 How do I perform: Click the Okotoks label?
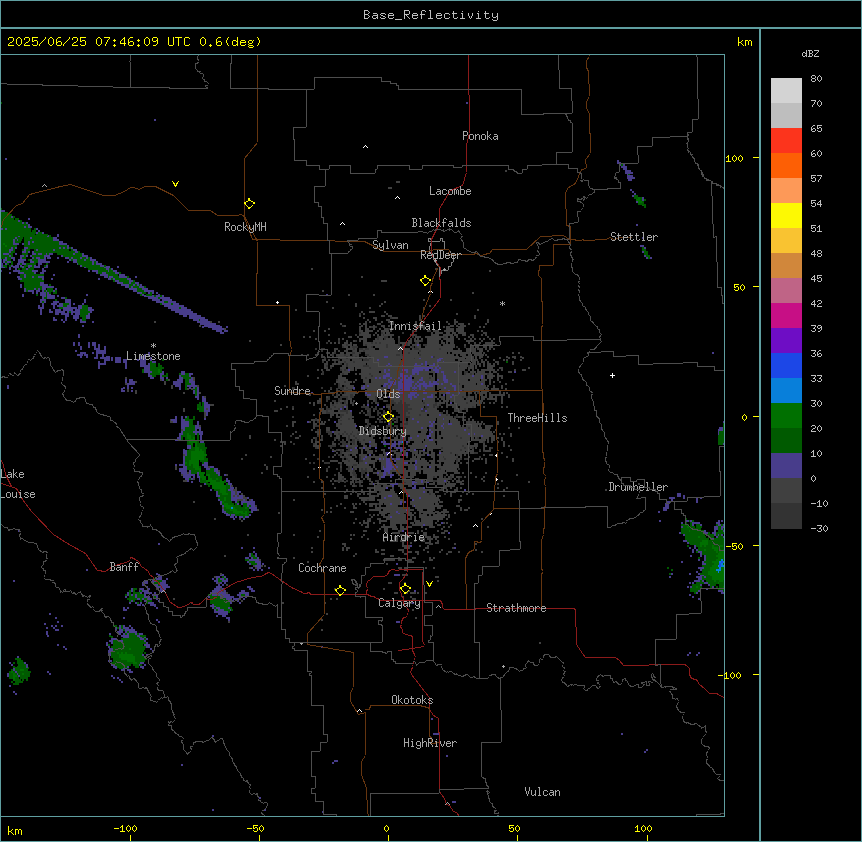(x=412, y=700)
